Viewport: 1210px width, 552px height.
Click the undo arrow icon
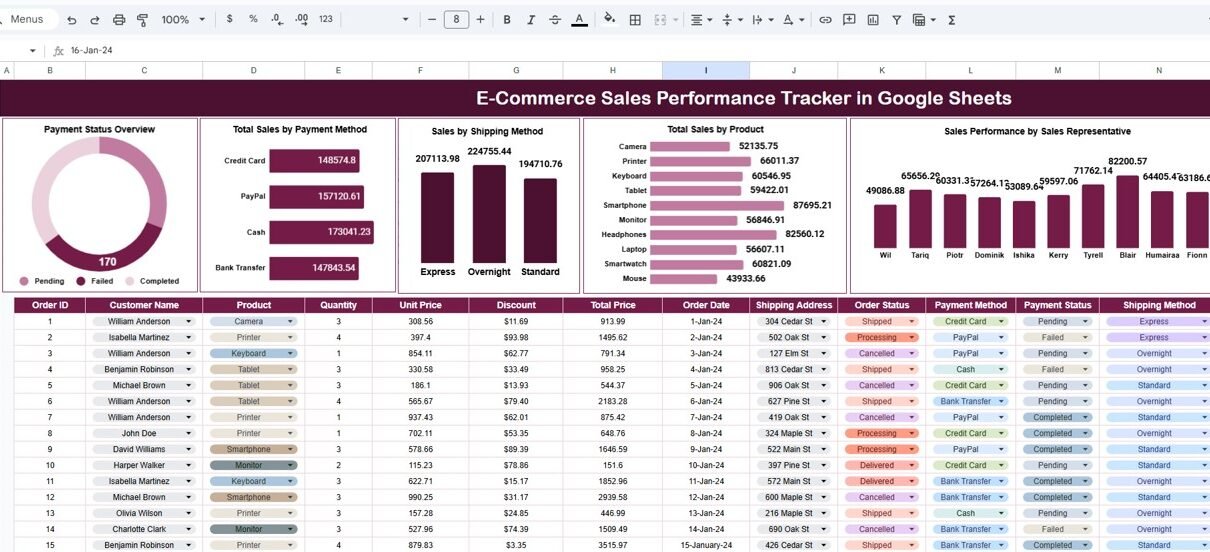(71, 20)
